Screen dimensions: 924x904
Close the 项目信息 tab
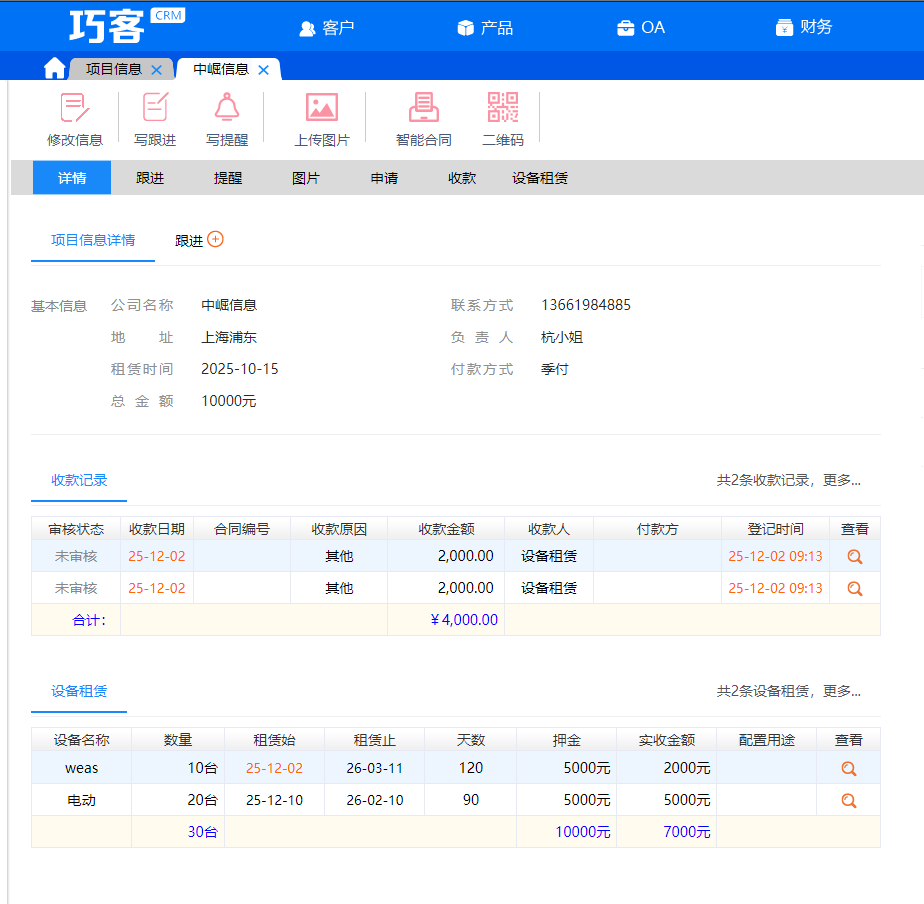pos(156,70)
